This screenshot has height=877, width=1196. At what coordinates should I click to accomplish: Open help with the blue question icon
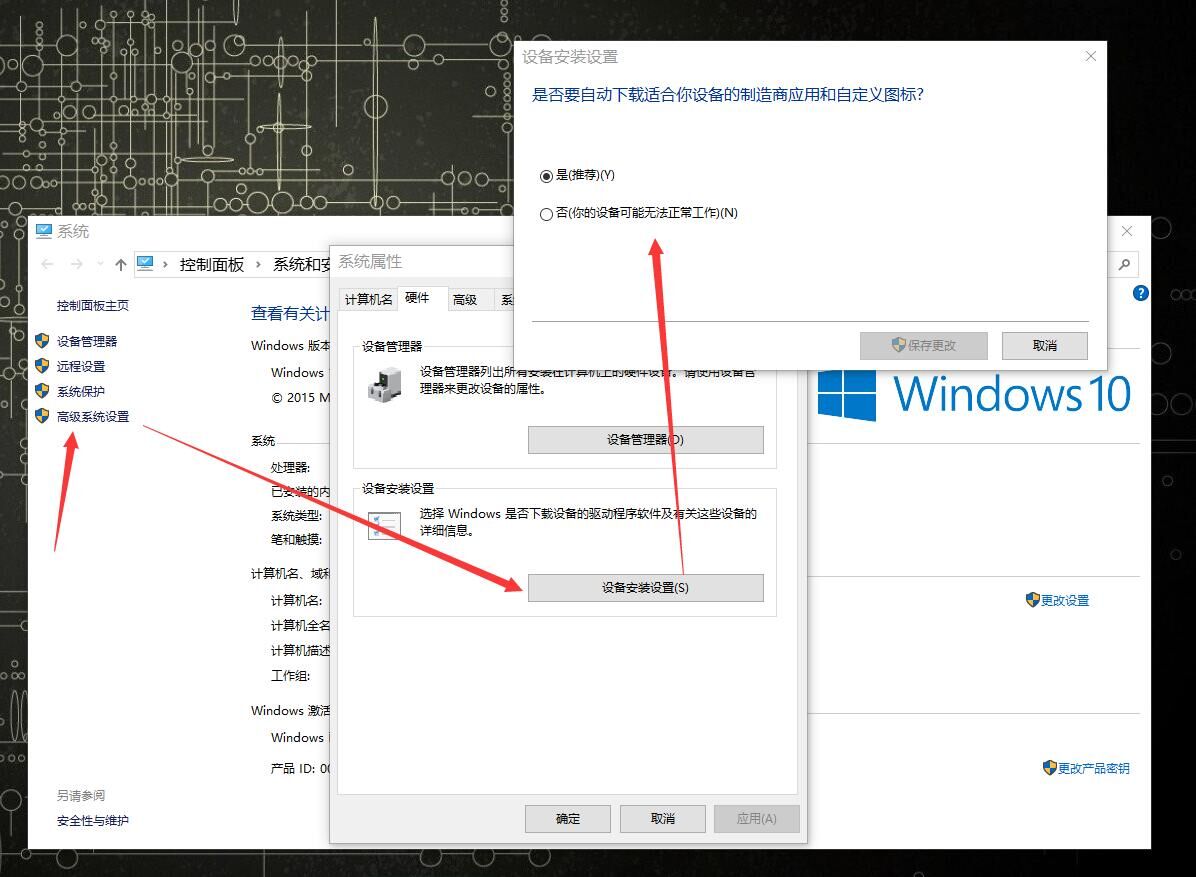point(1141,293)
